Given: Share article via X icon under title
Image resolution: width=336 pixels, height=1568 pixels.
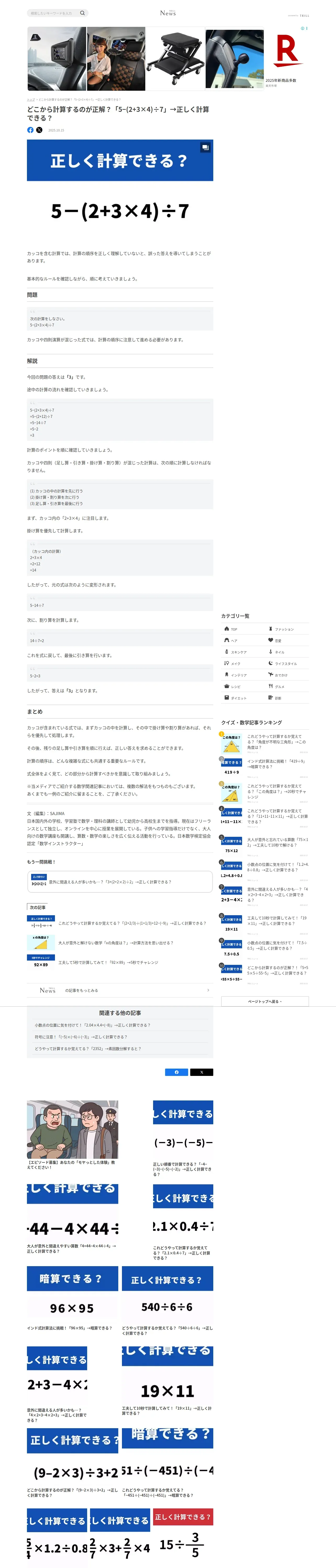Looking at the screenshot, I should pyautogui.click(x=40, y=130).
